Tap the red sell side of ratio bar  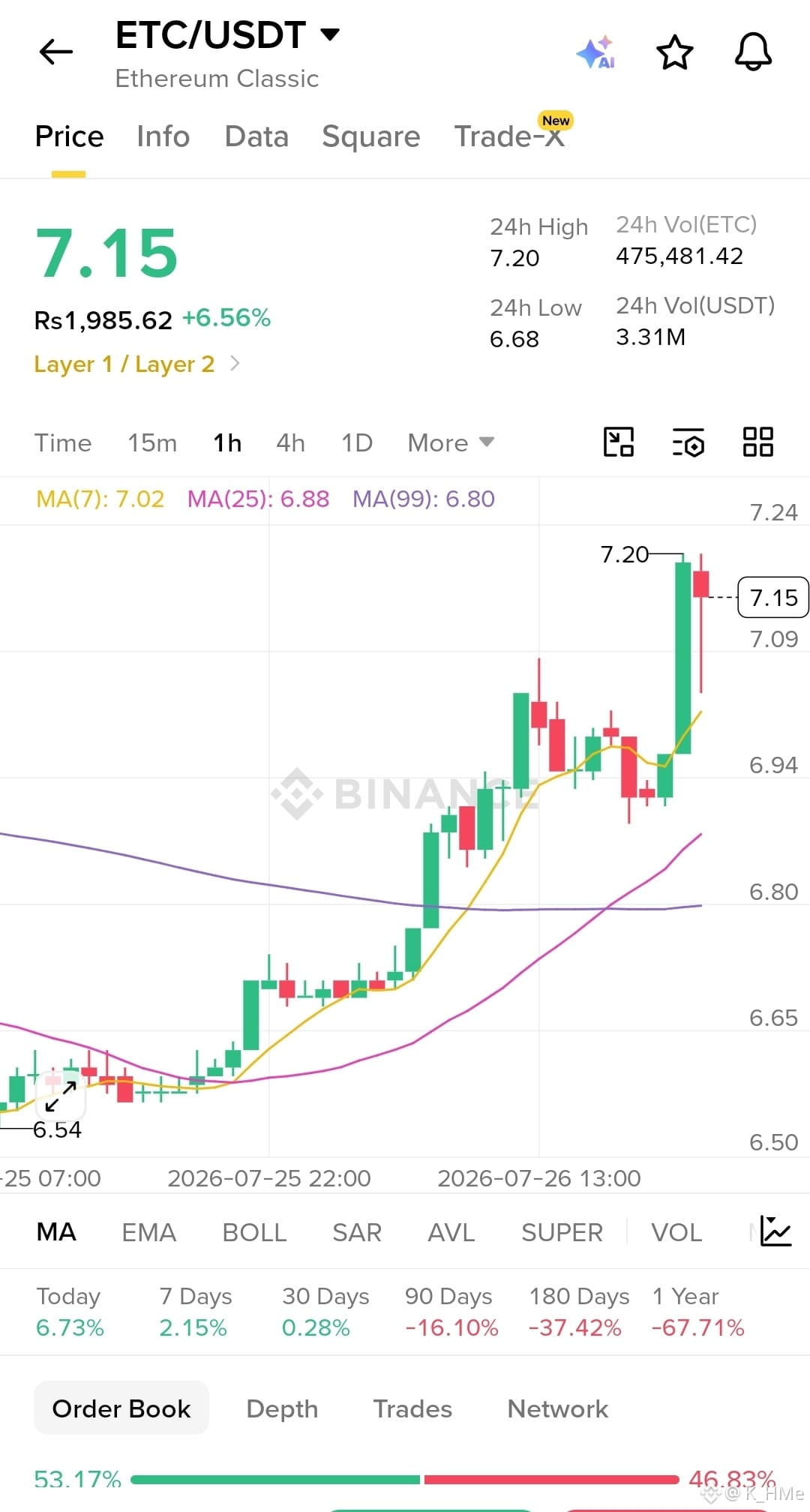551,1480
